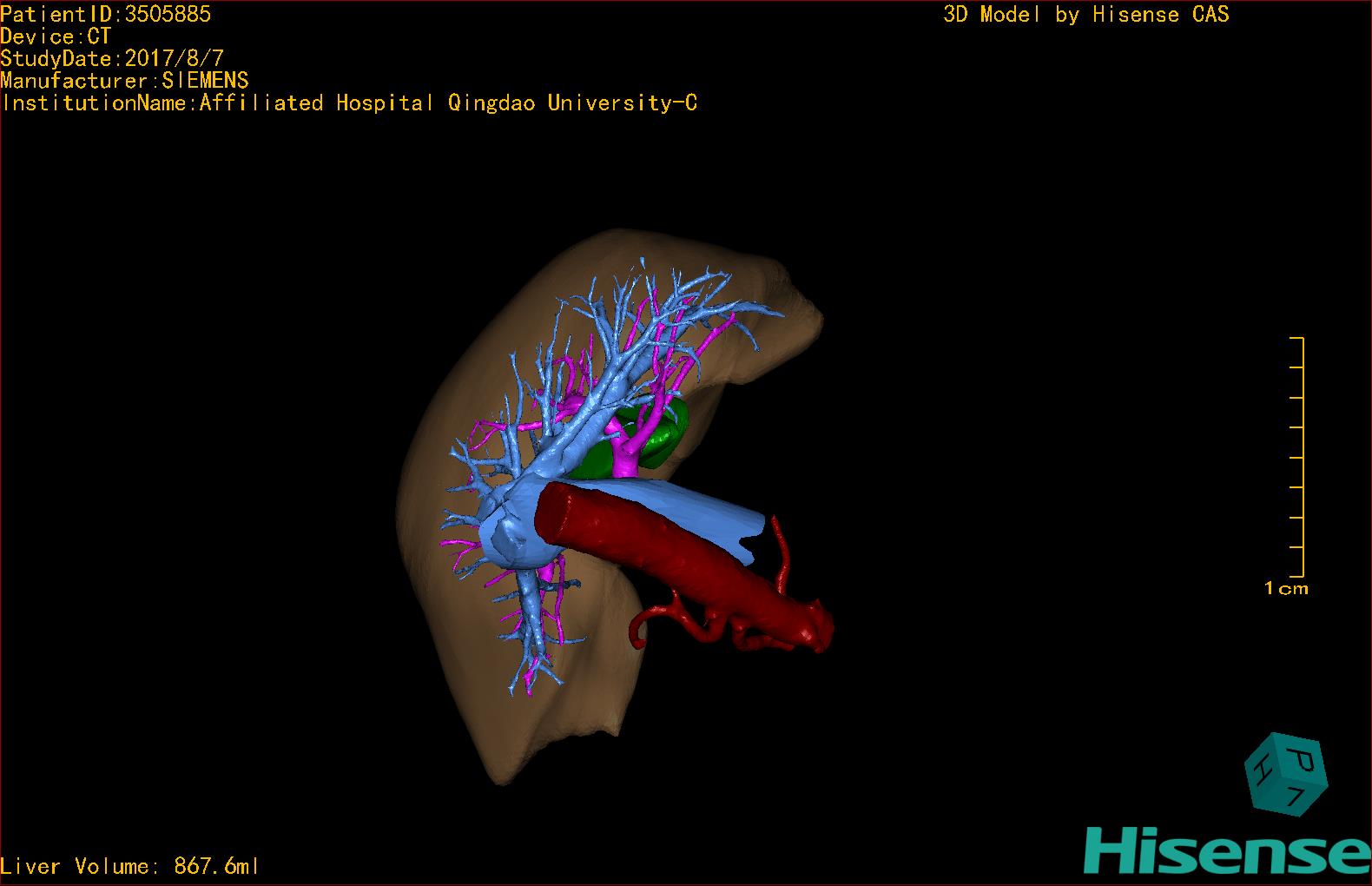Click the Manufacturer:SIEMENS label
The image size is (1372, 886).
click(124, 81)
